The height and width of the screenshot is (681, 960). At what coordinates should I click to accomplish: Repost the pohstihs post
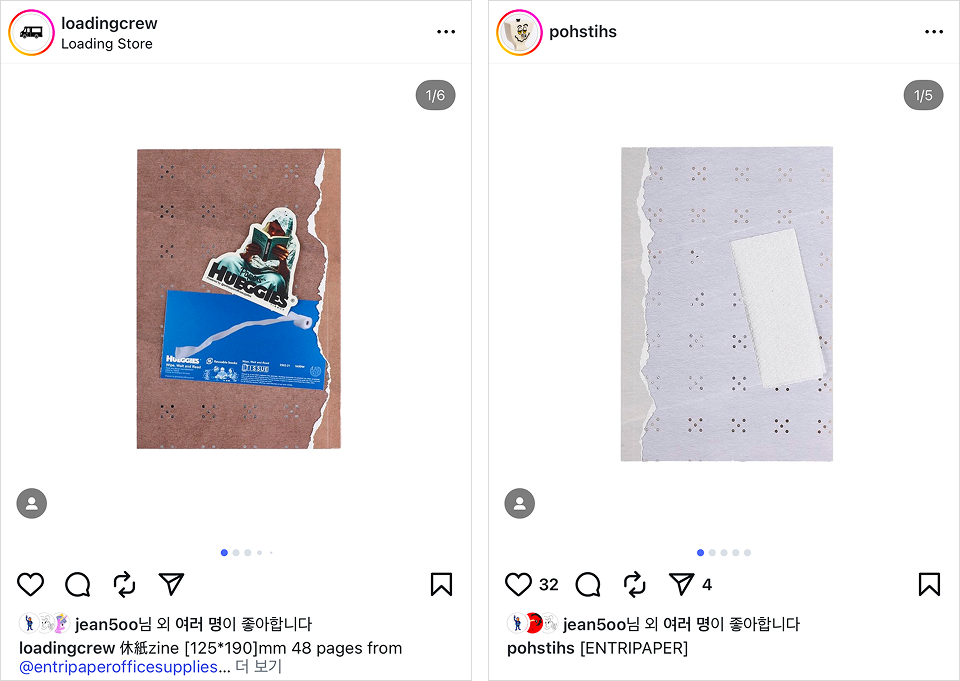coord(635,584)
